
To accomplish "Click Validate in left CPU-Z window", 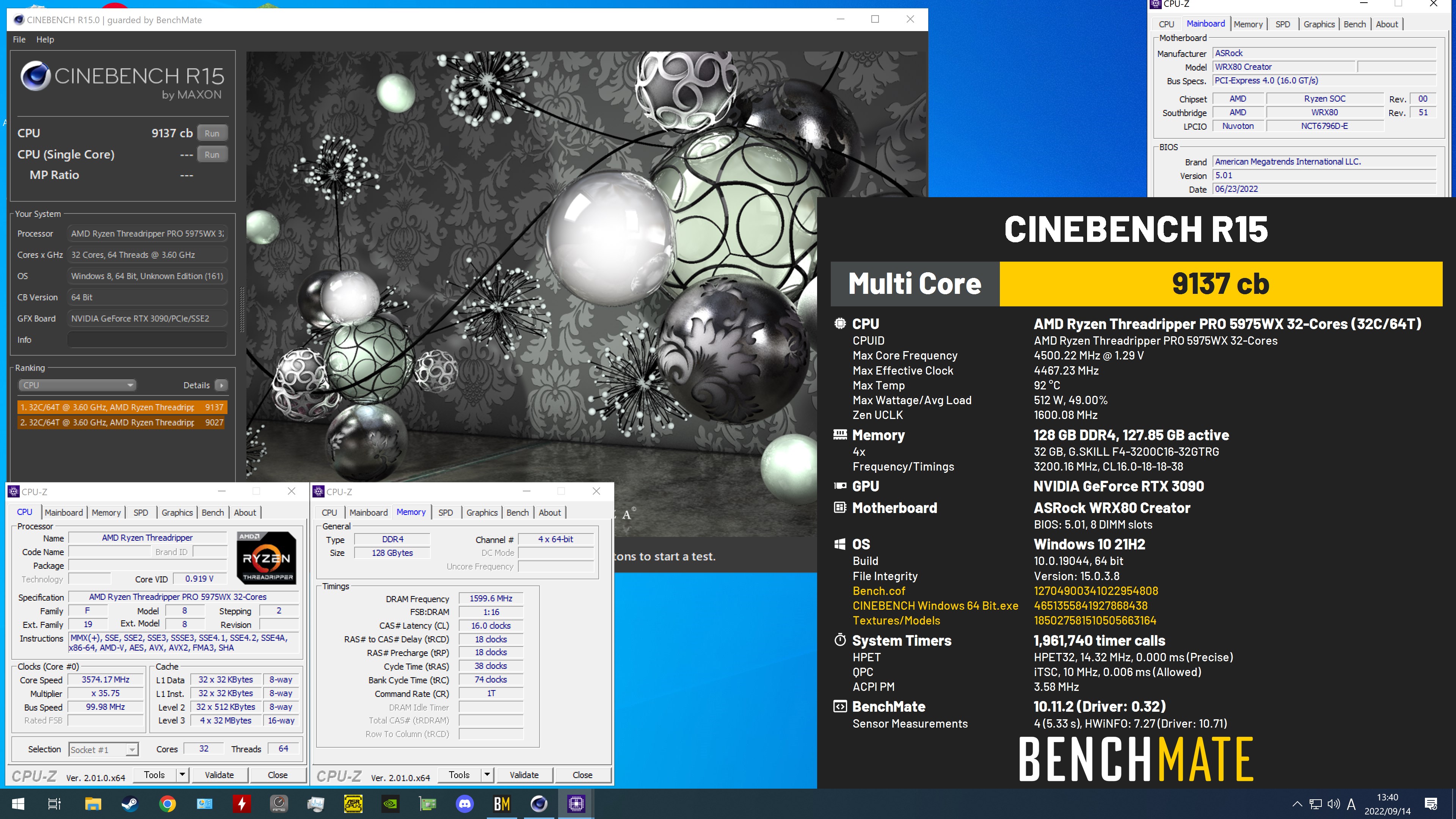I will 219,775.
